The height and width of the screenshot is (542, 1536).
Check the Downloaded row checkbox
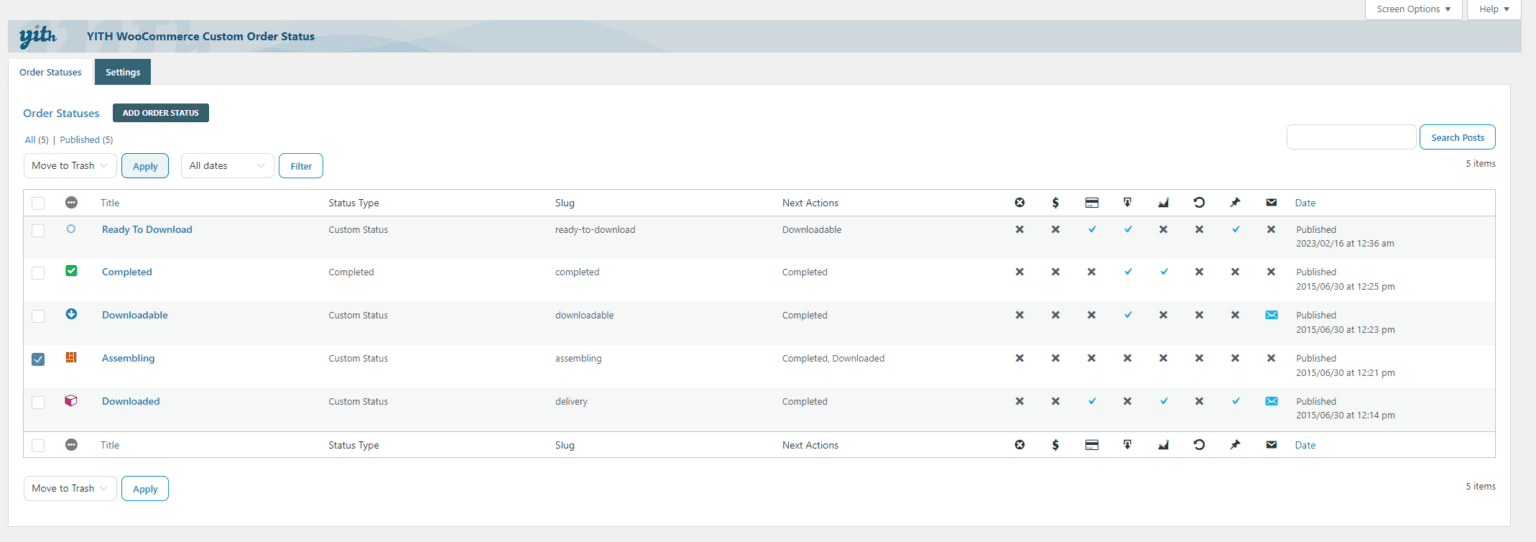point(38,402)
